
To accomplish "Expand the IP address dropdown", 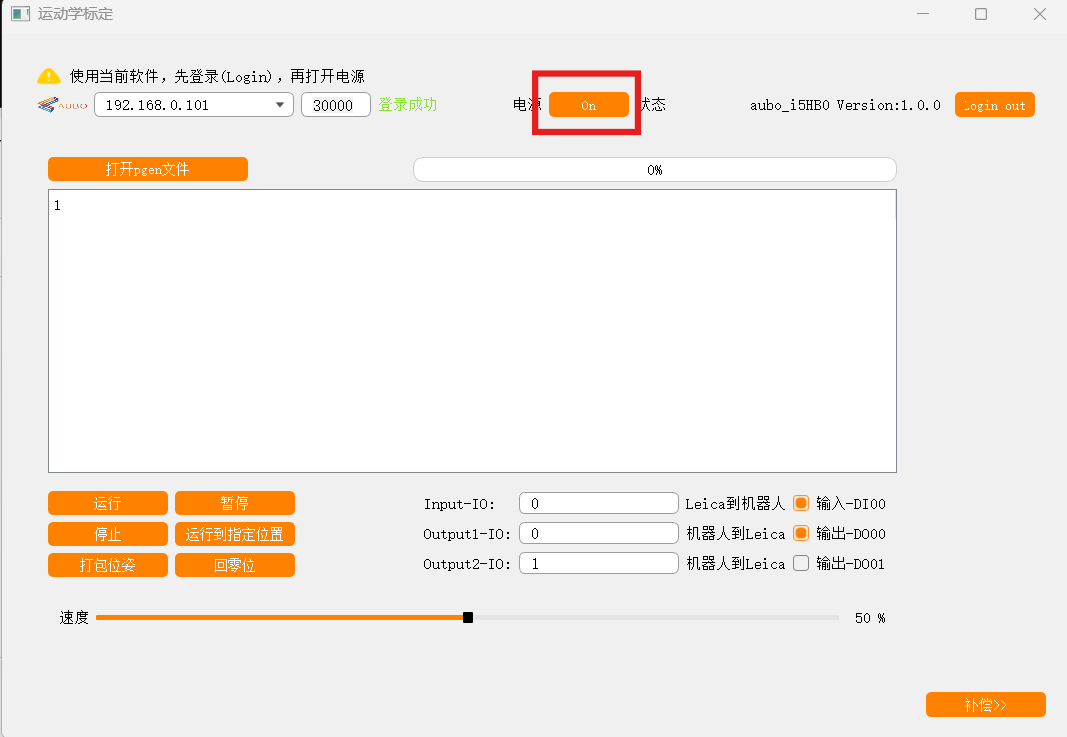I will point(279,105).
